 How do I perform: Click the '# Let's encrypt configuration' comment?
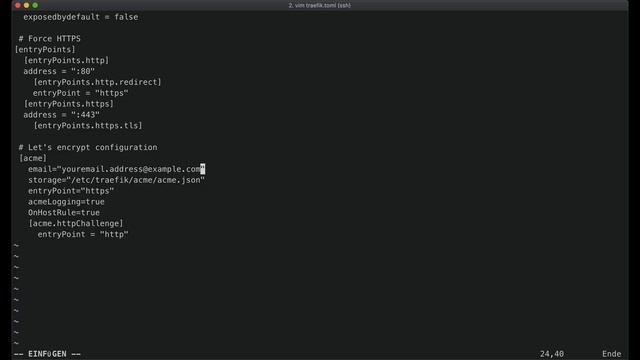pyautogui.click(x=88, y=147)
